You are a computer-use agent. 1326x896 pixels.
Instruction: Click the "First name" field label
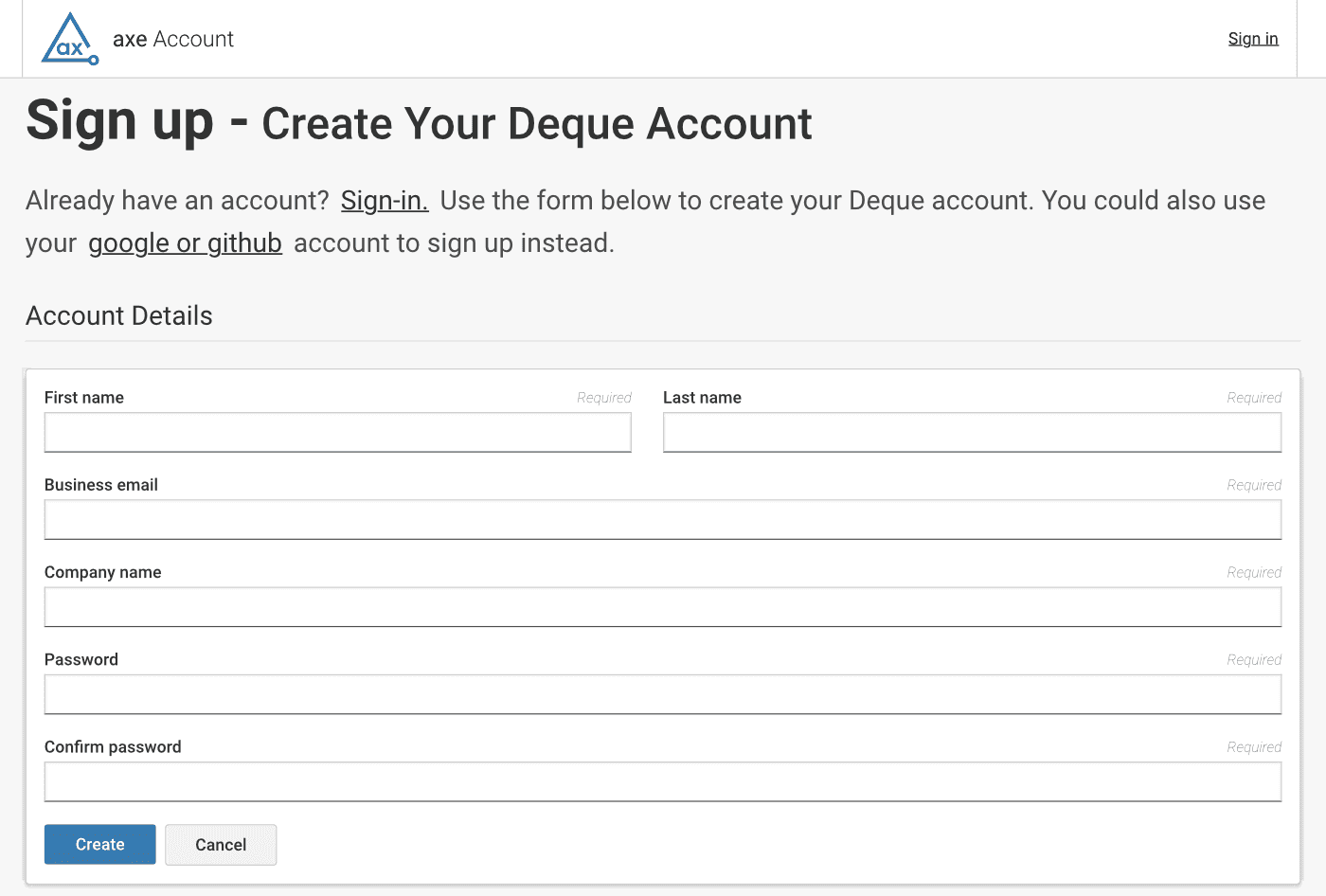point(84,398)
